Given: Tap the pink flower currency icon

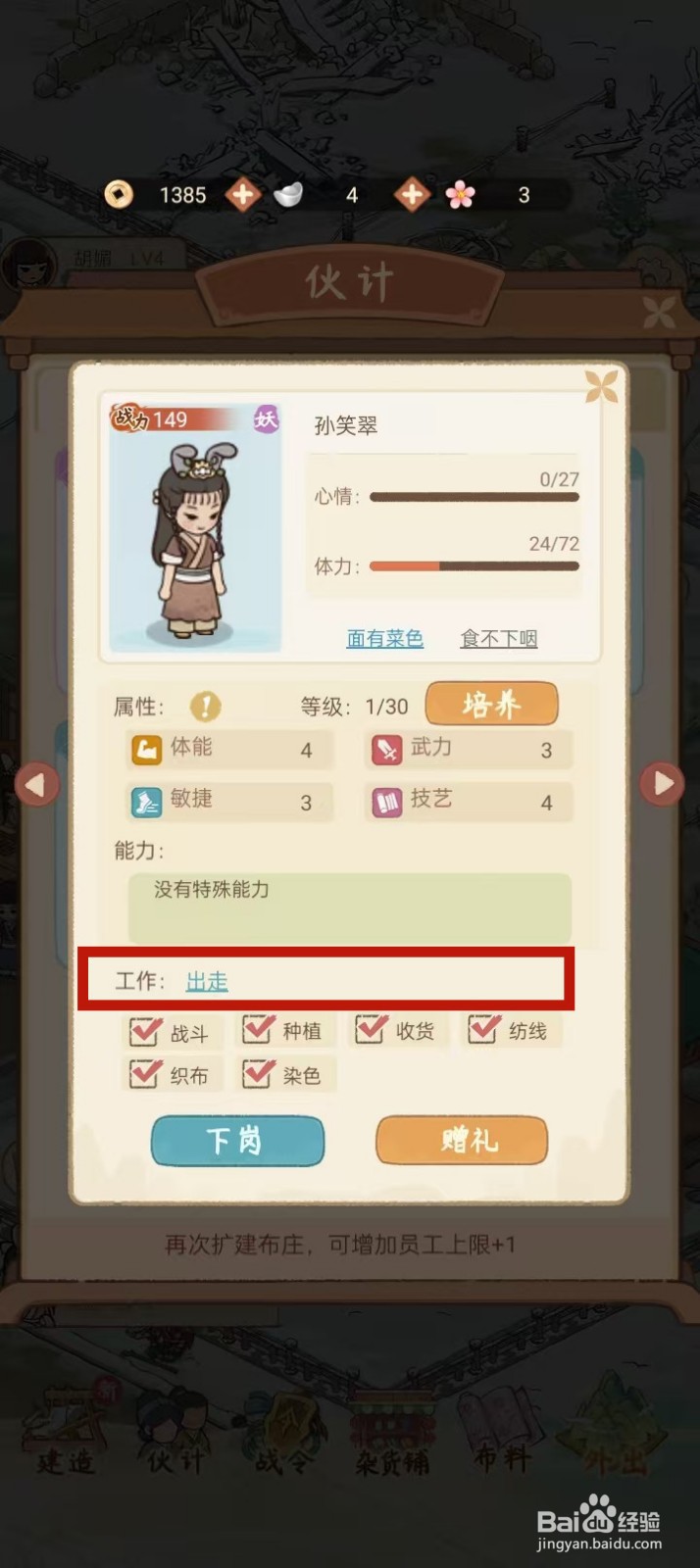Looking at the screenshot, I should click(x=460, y=194).
